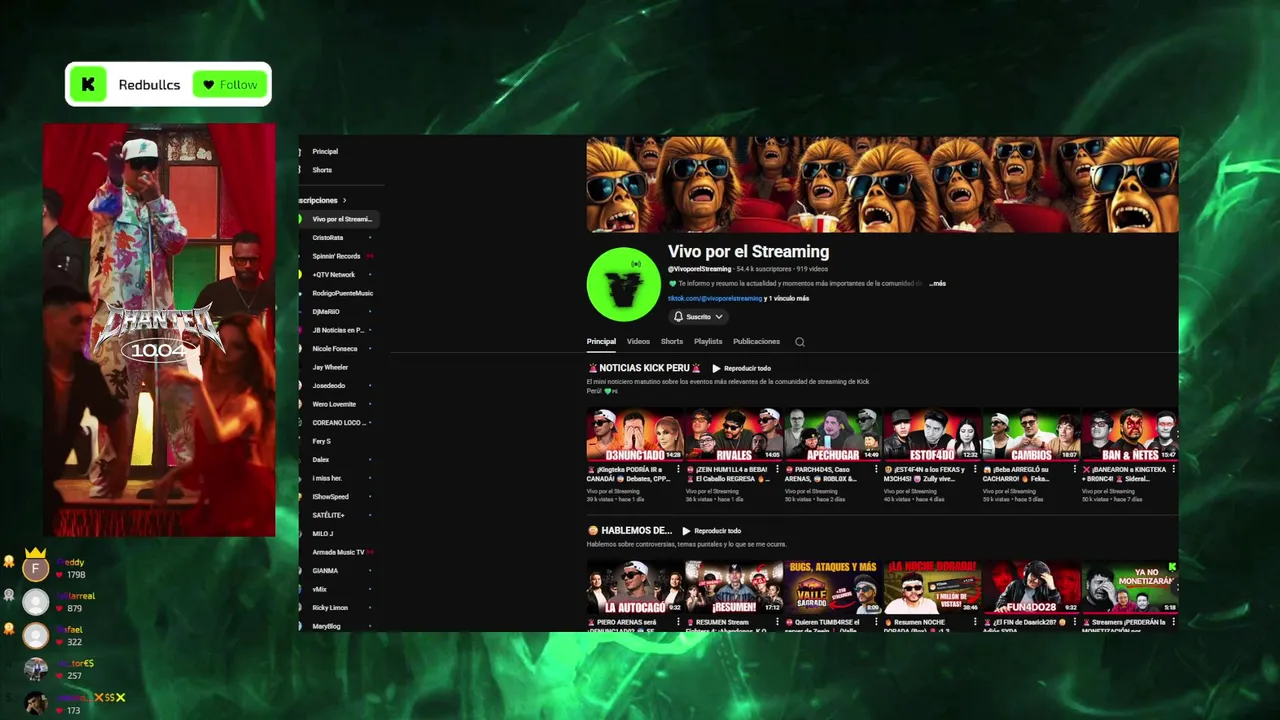Select the channel Principal tab
Image resolution: width=1280 pixels, height=720 pixels.
601,342
